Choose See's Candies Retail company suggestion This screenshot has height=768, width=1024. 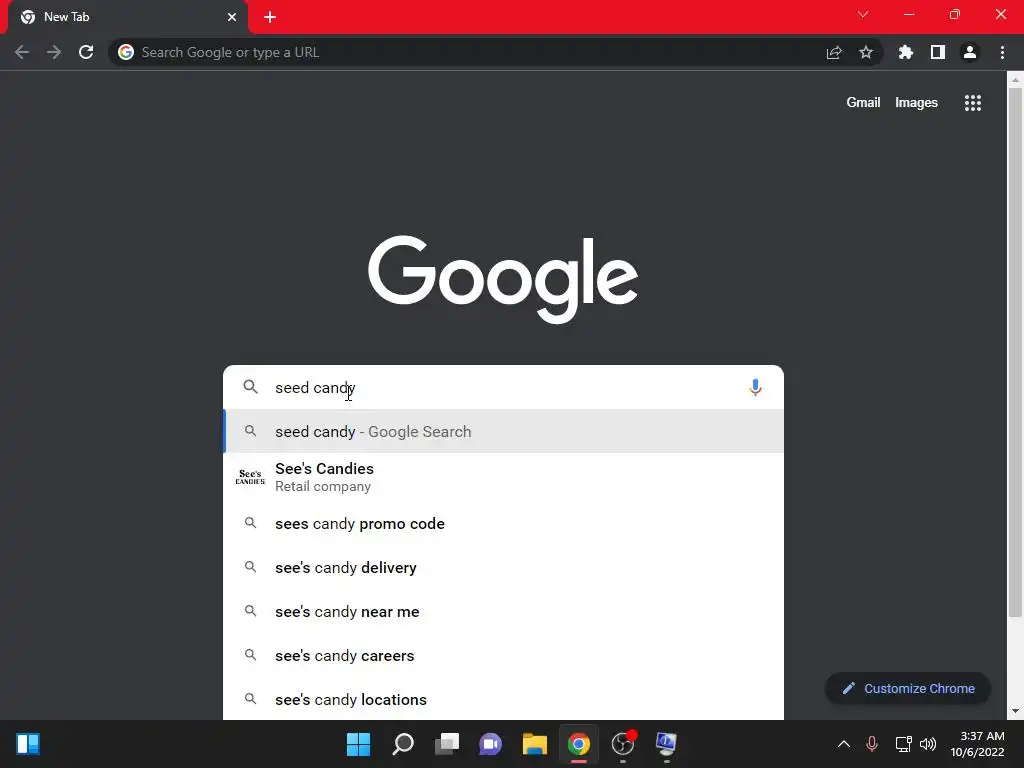coord(504,477)
